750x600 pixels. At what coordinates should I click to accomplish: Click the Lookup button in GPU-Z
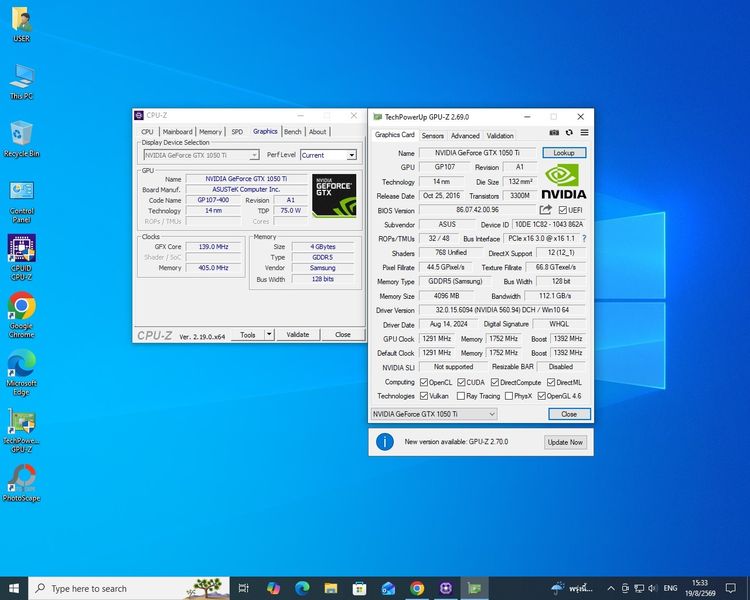click(x=564, y=153)
